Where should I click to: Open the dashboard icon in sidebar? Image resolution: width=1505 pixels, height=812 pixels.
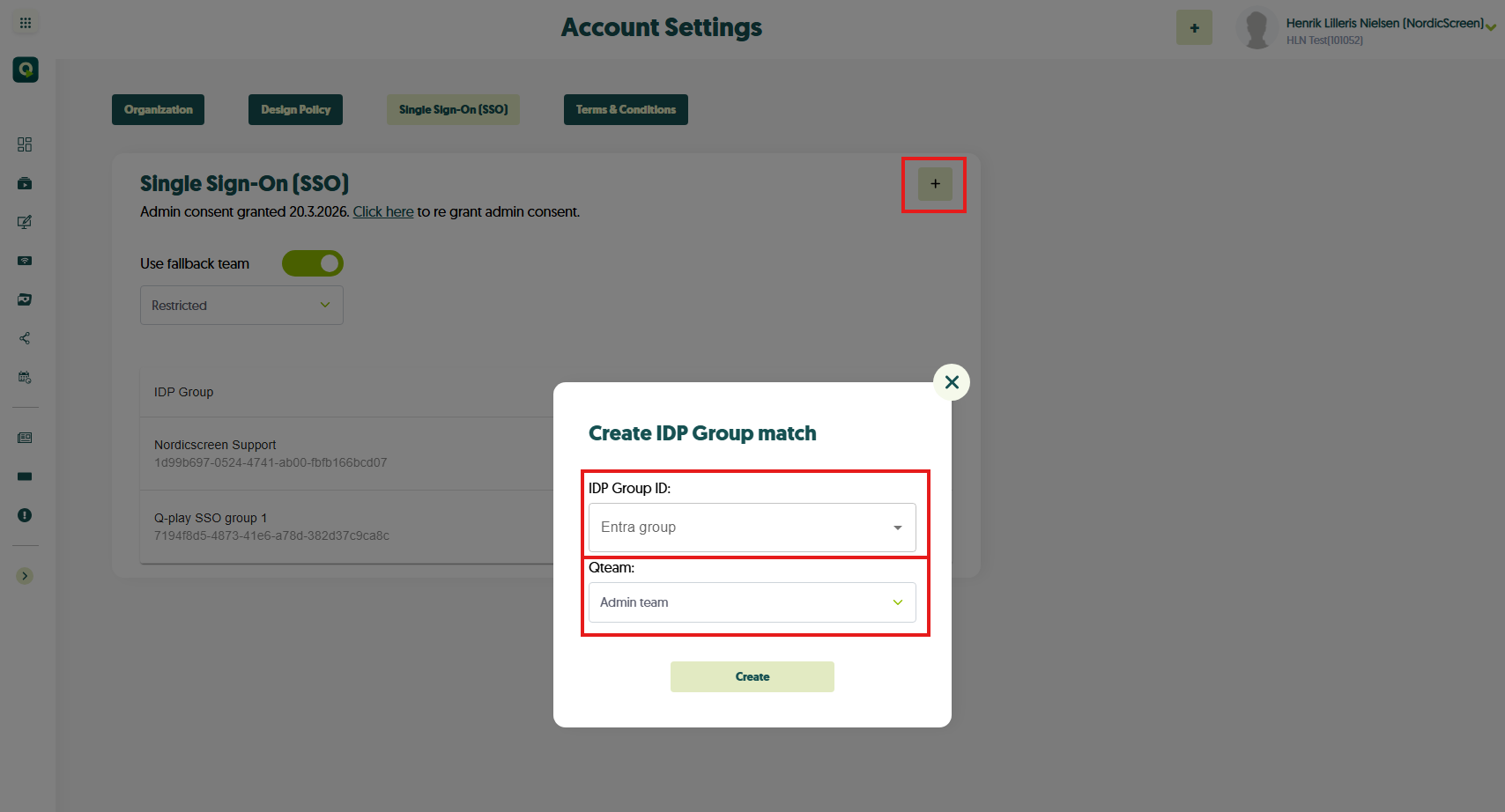25,144
